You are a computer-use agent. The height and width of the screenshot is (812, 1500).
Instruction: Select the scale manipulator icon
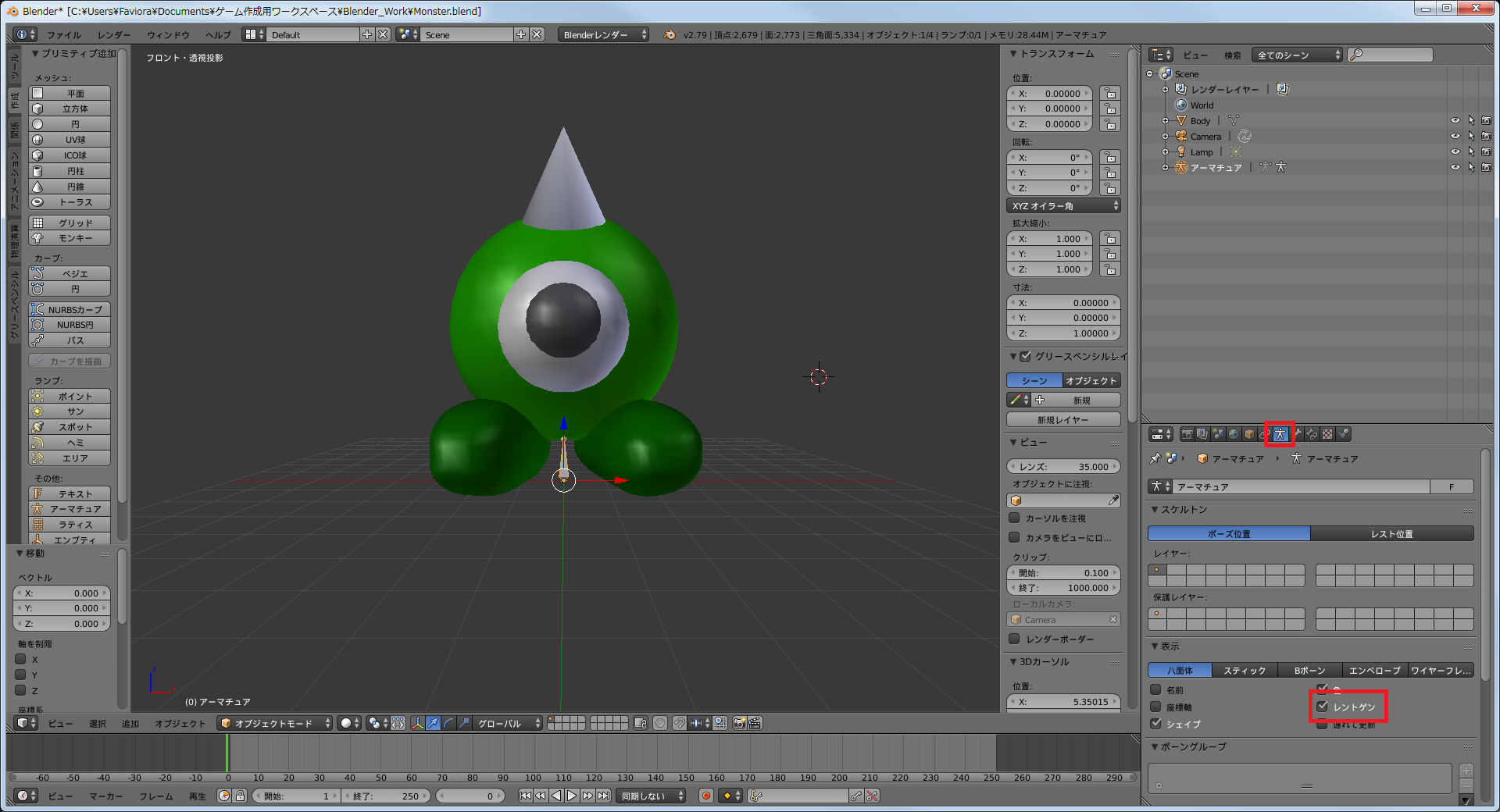point(464,723)
